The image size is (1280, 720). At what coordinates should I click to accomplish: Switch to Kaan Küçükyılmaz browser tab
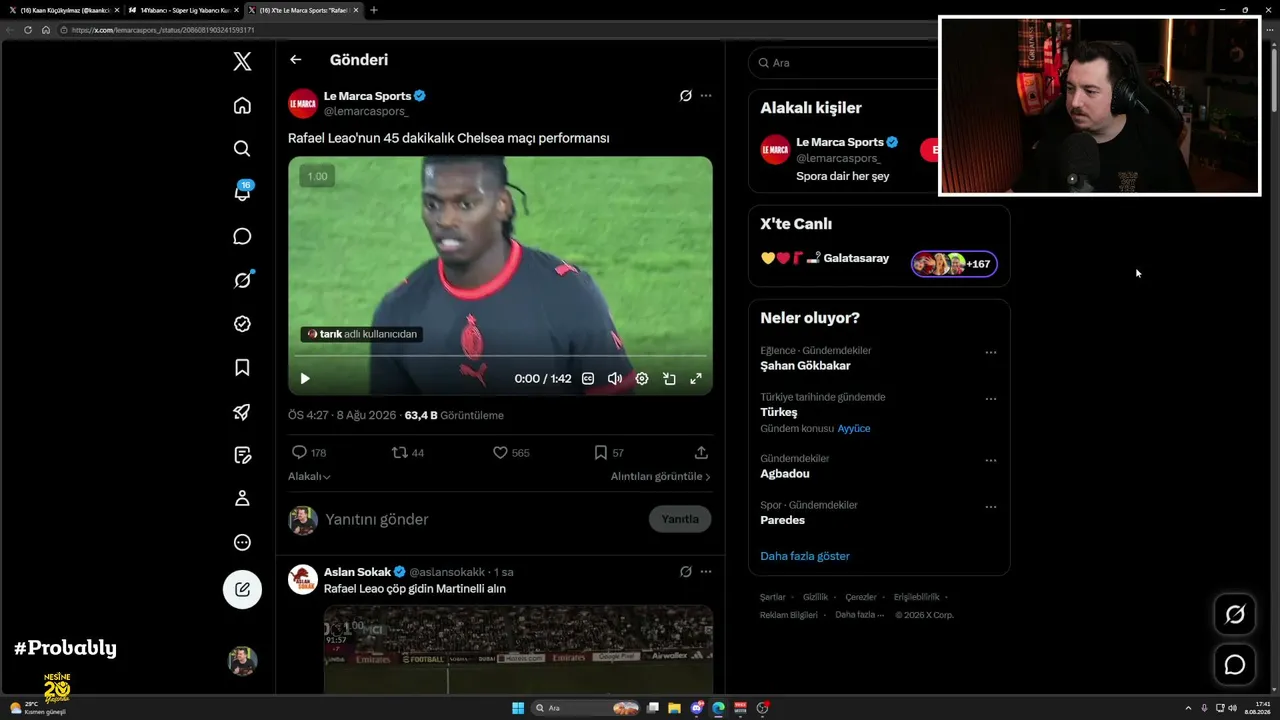coord(64,10)
